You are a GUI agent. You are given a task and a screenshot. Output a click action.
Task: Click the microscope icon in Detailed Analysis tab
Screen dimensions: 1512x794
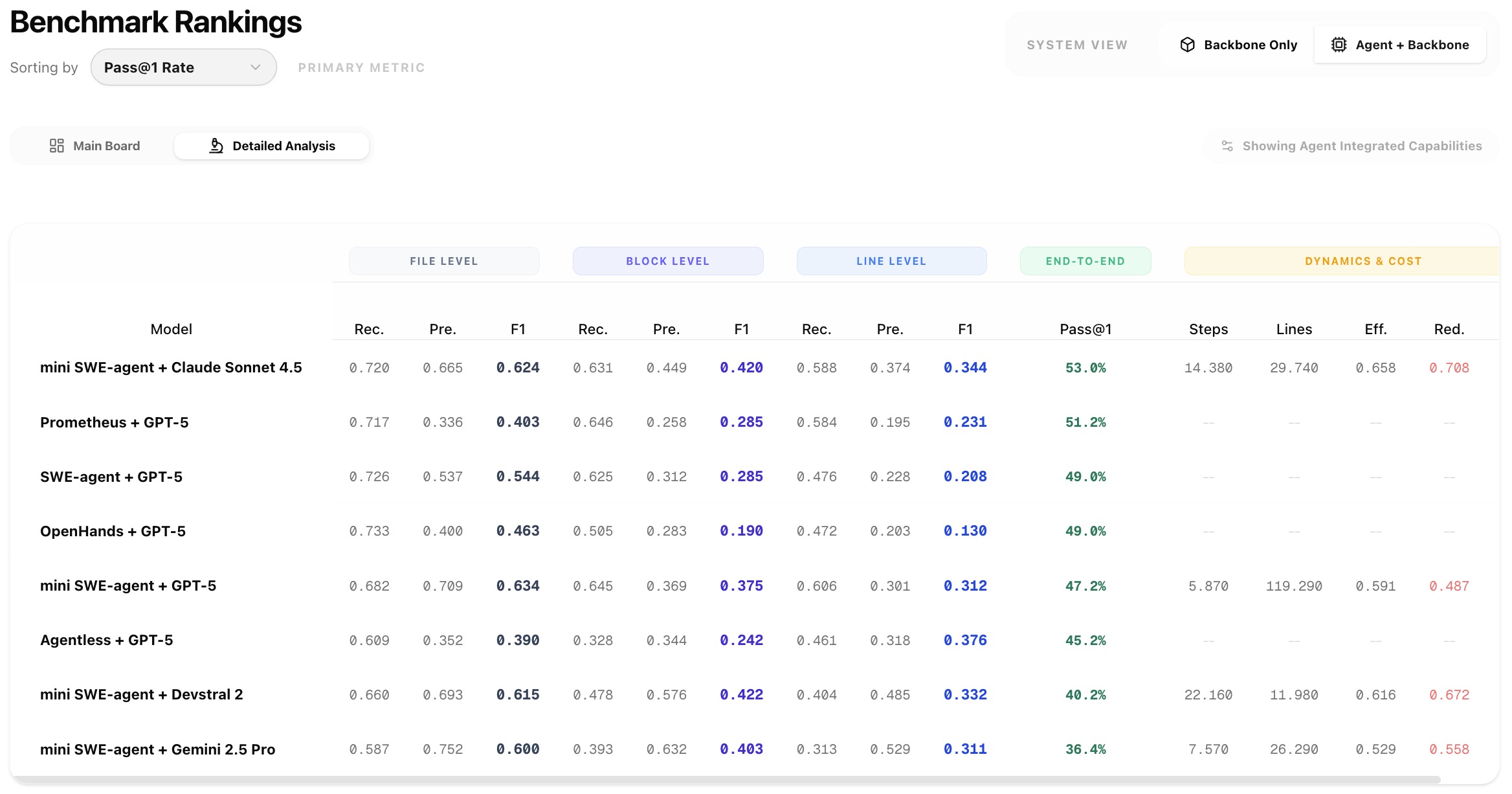216,146
